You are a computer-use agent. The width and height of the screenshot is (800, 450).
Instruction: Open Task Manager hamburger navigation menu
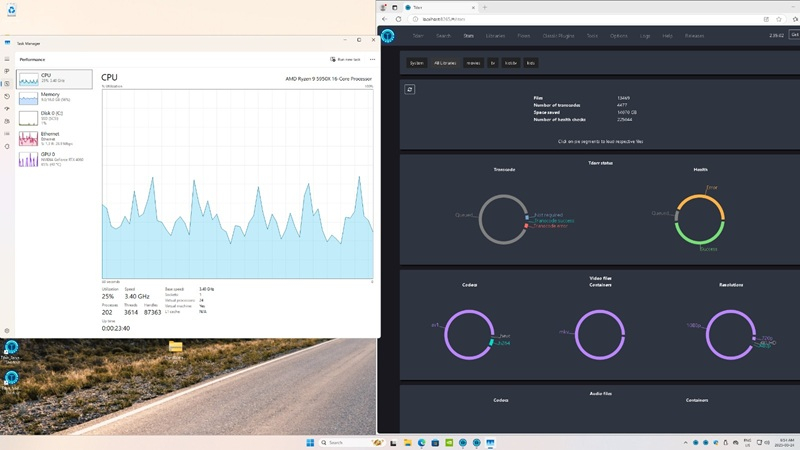(x=7, y=59)
